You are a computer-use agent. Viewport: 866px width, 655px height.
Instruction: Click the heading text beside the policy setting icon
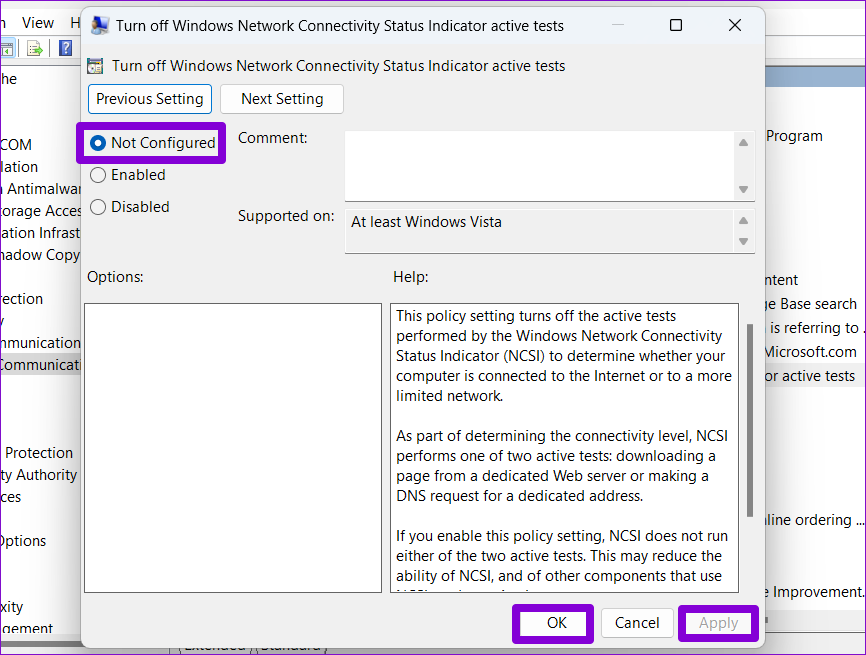339,66
